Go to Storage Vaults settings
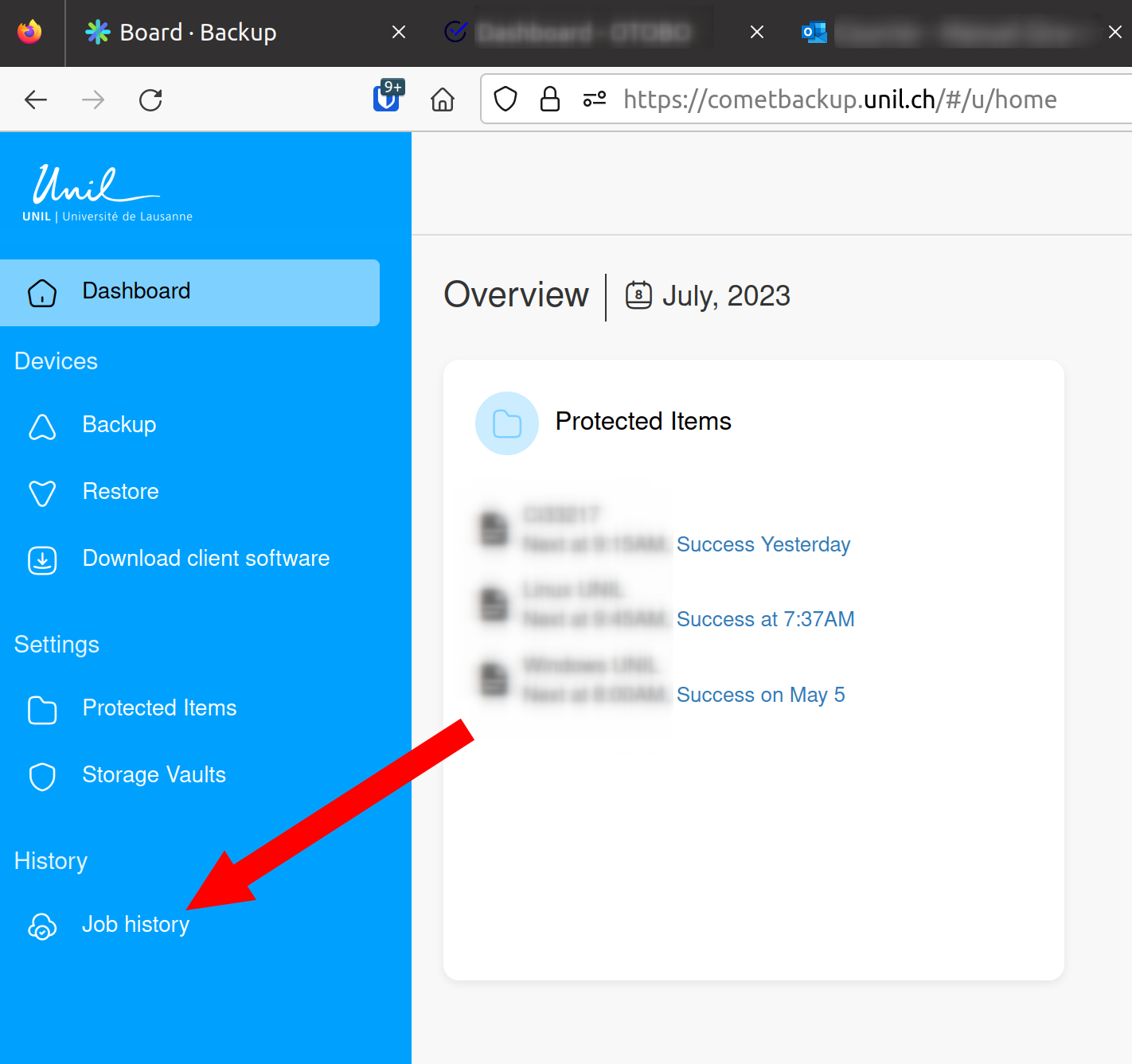 [154, 775]
